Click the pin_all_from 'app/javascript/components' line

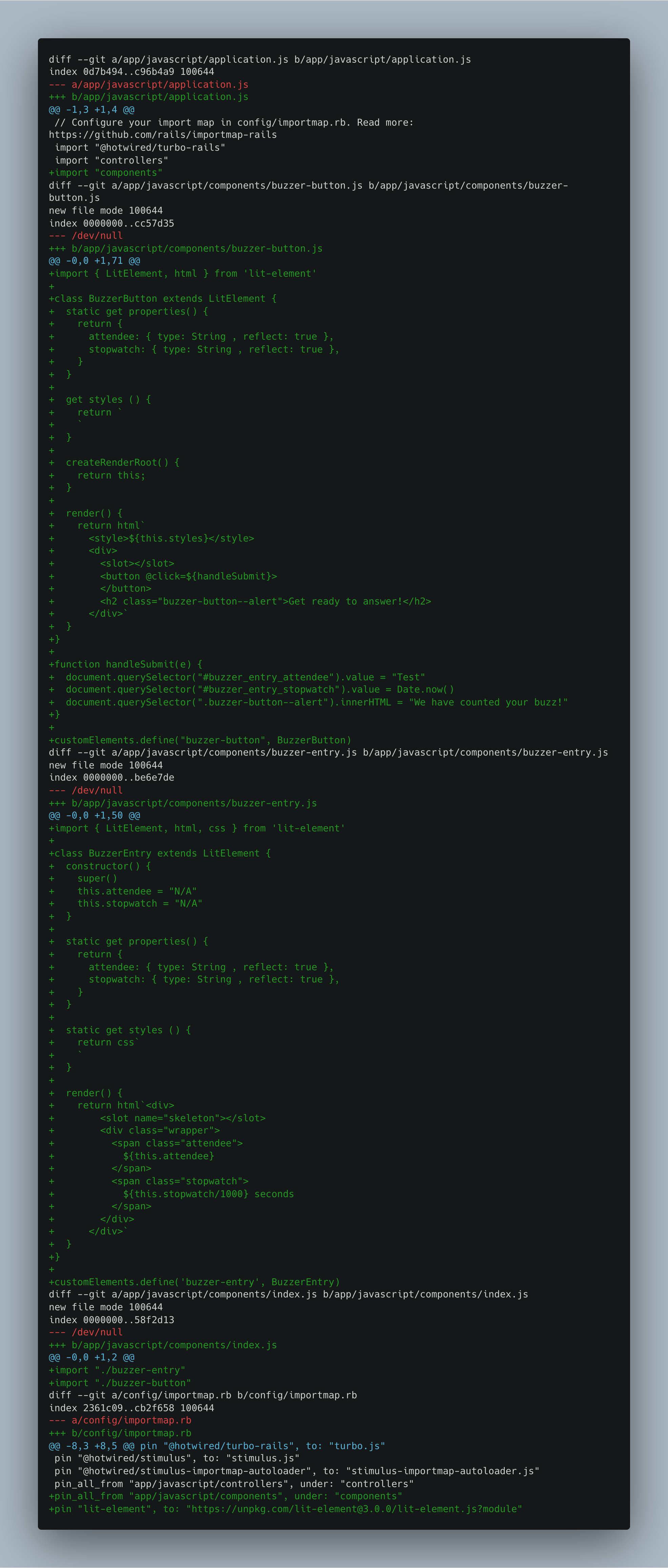tap(225, 1496)
